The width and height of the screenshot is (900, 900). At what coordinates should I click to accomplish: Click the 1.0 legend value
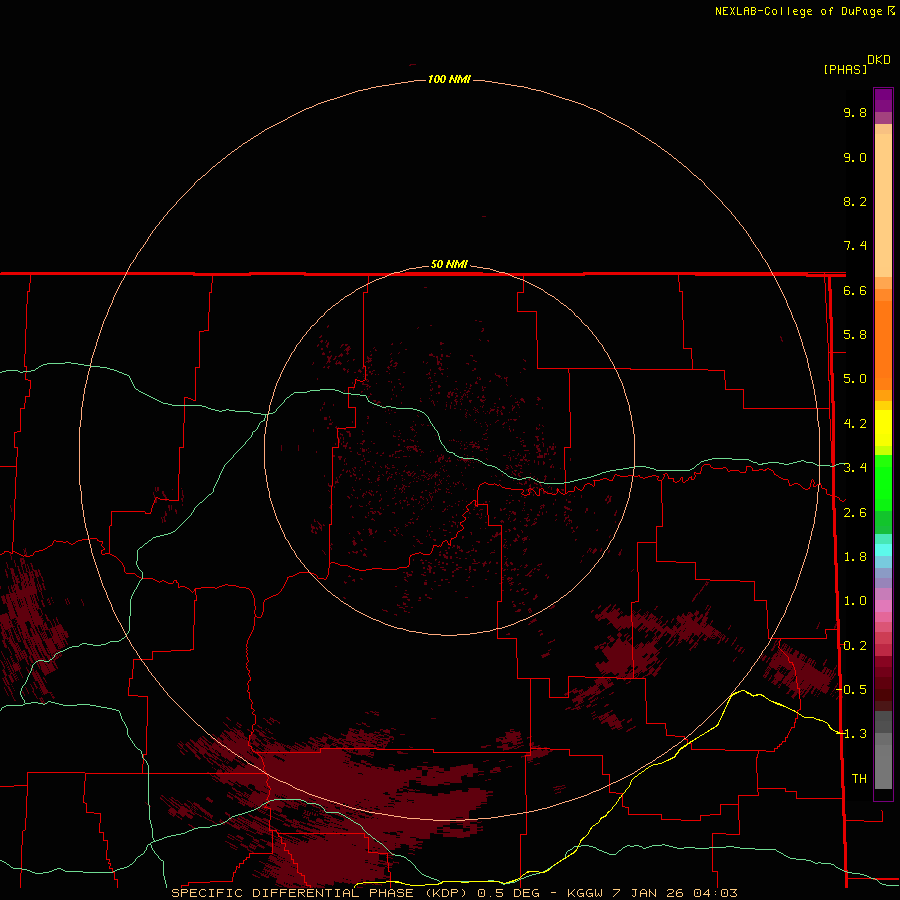click(x=855, y=601)
